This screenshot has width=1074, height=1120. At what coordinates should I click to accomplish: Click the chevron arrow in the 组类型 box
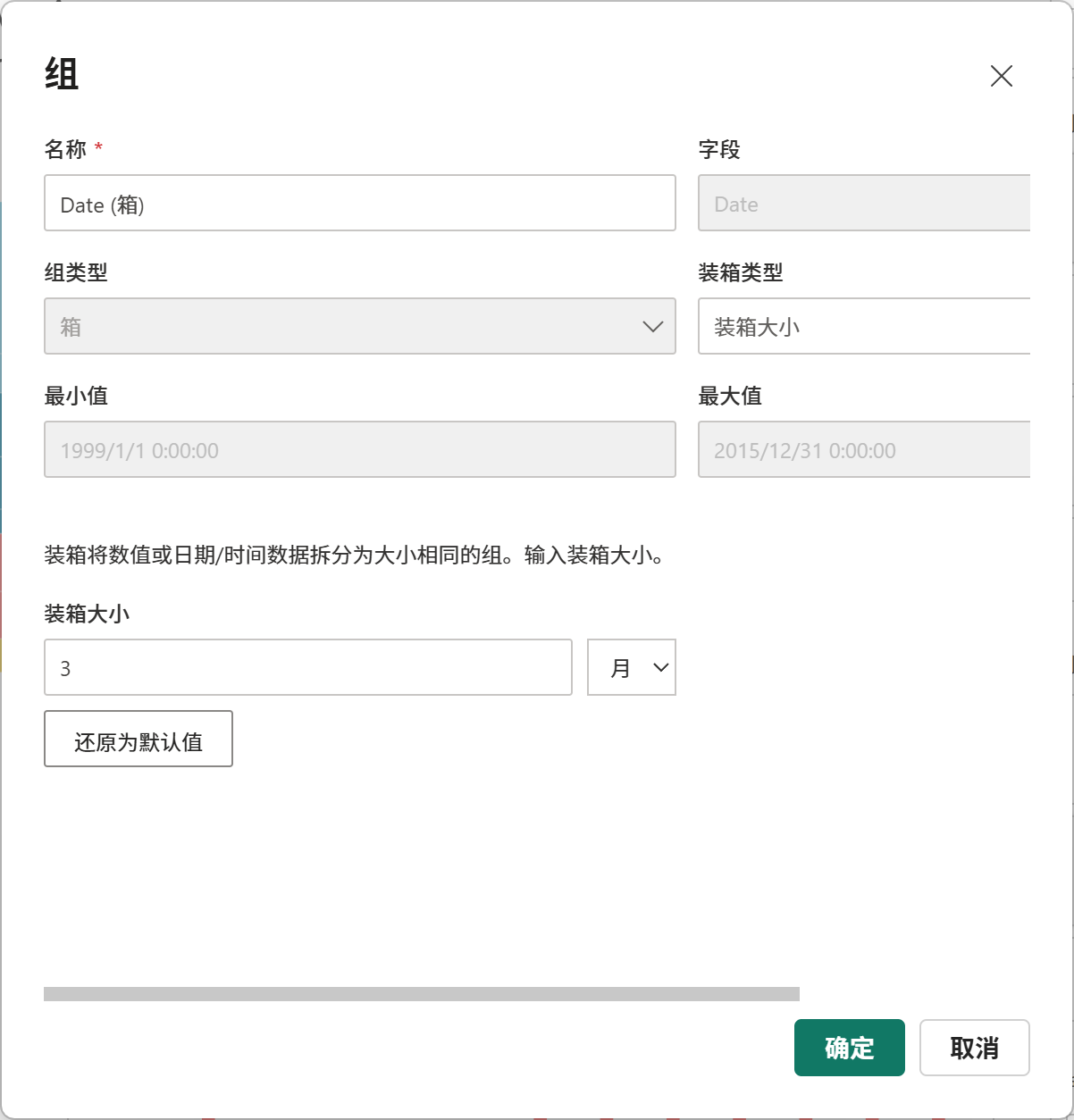(653, 327)
